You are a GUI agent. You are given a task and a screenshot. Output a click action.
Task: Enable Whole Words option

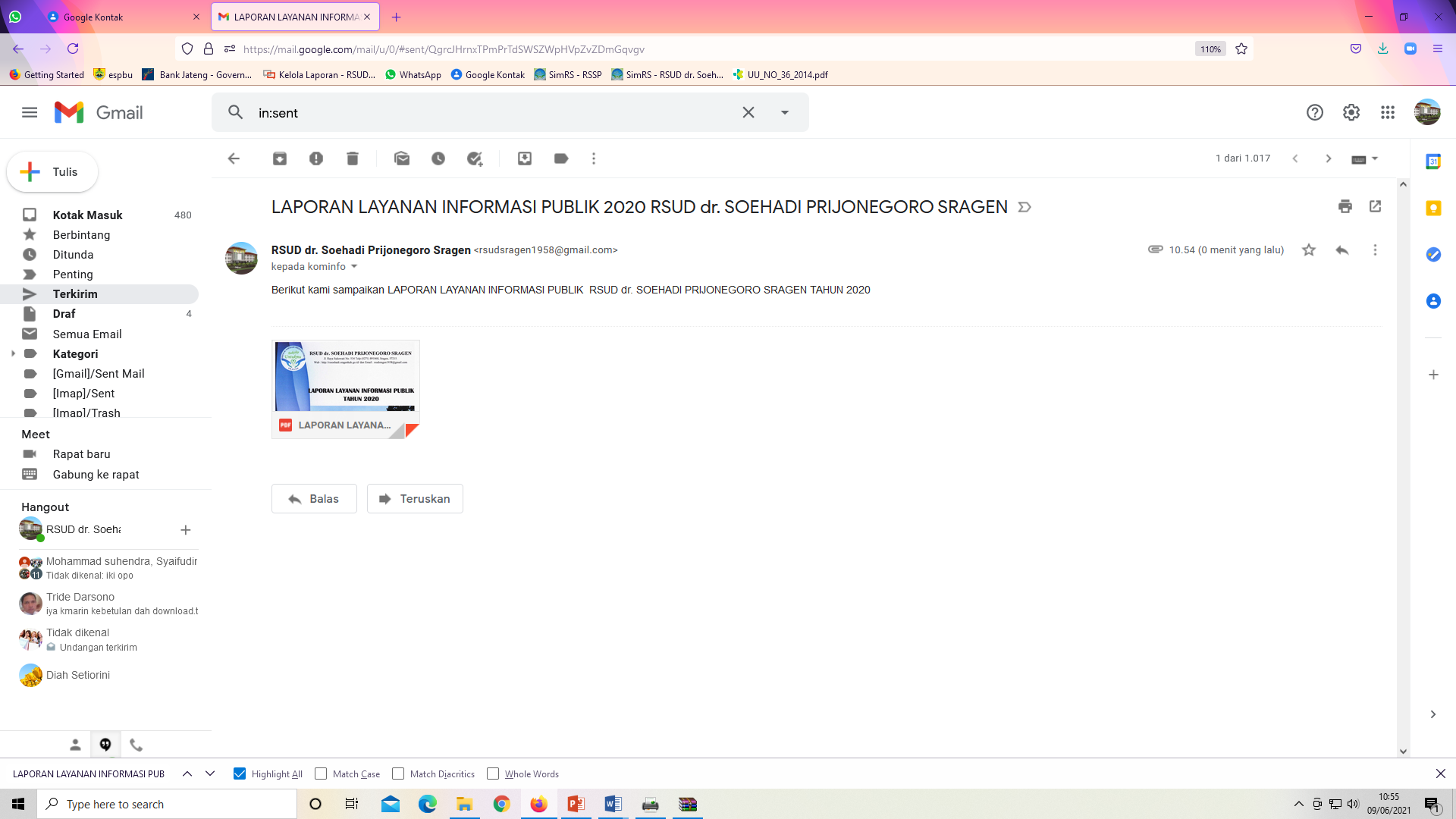493,773
